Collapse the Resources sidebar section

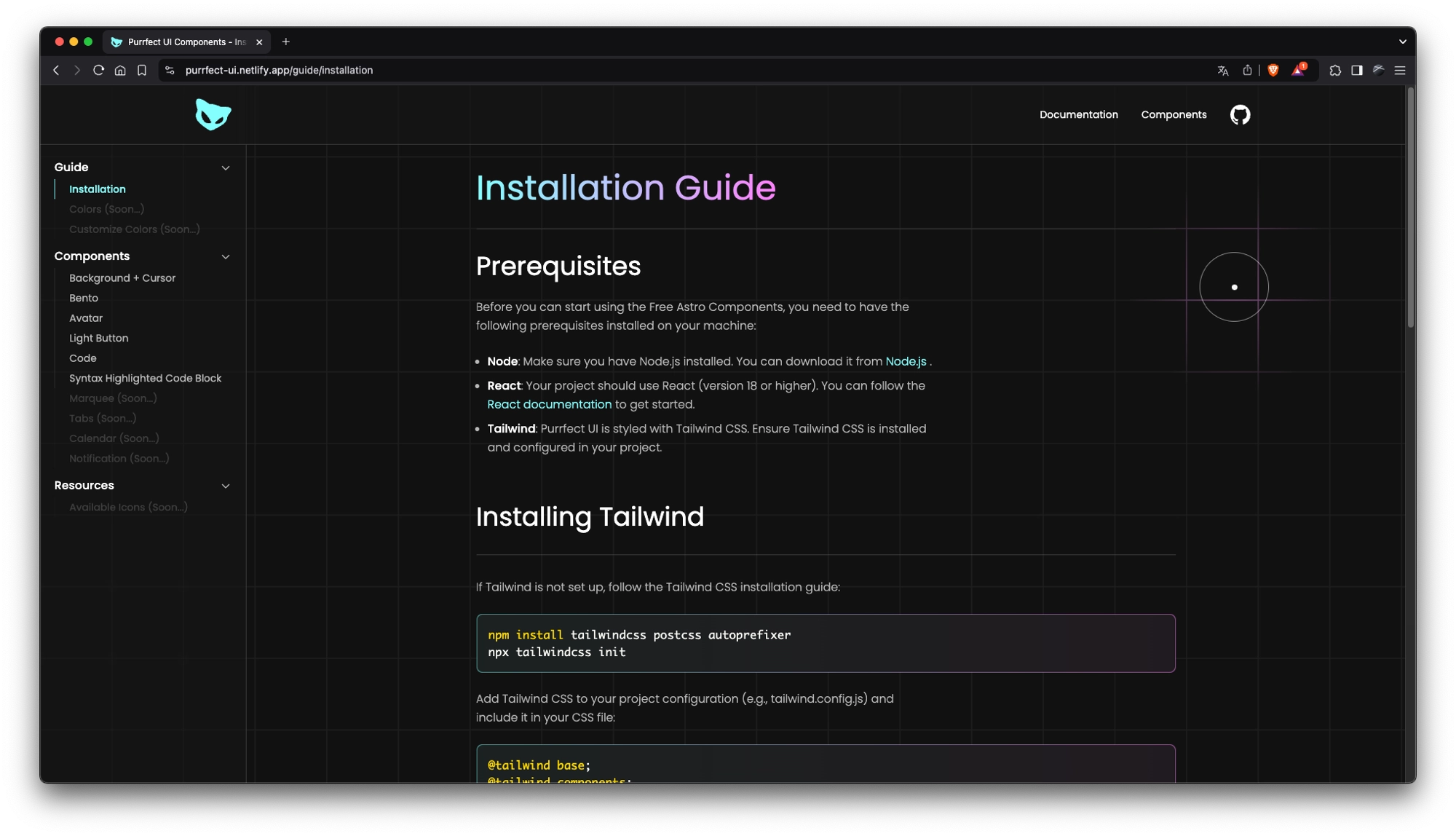click(226, 486)
